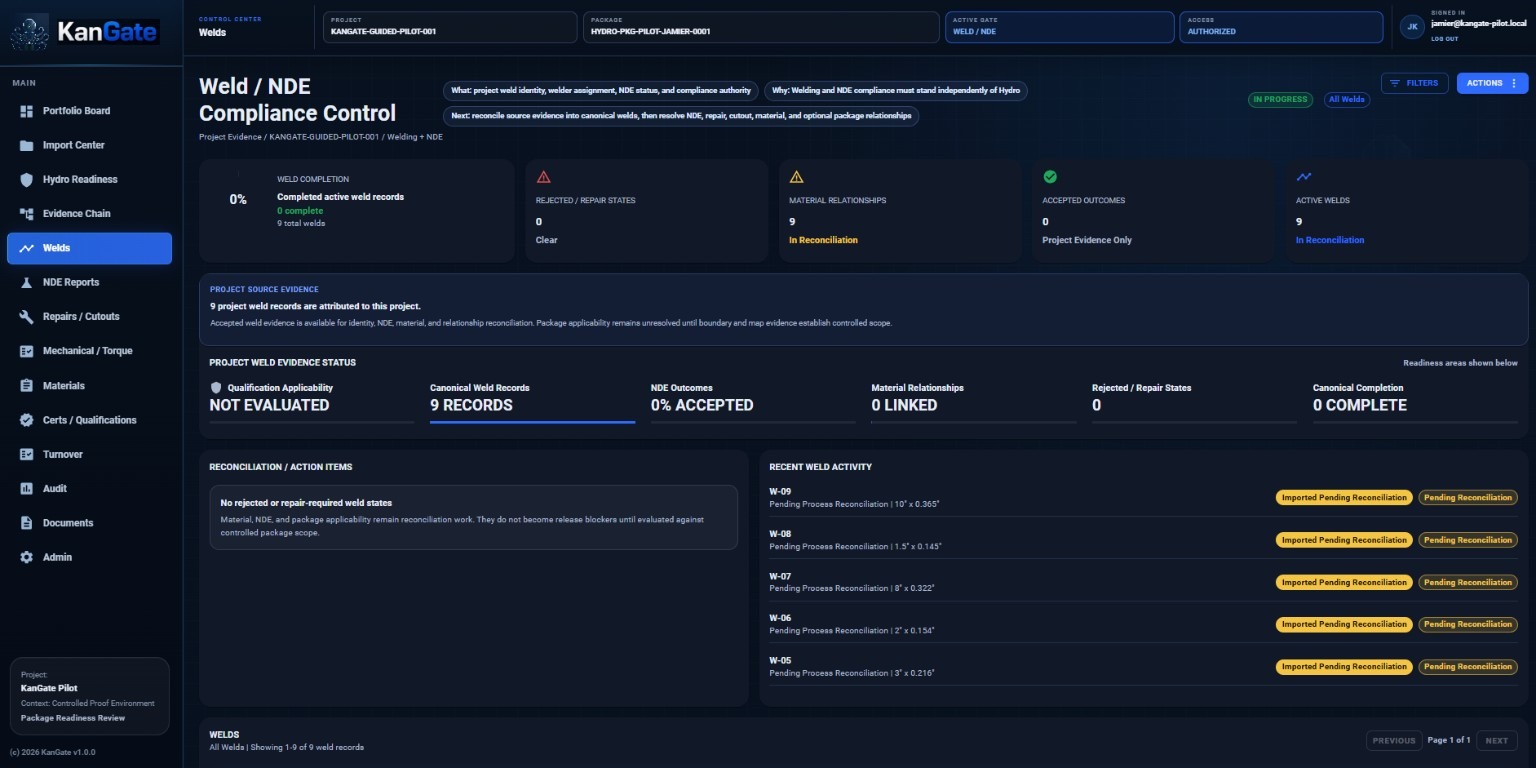Click the Materials clipboard icon
Viewport: 1536px width, 768px height.
coord(27,386)
